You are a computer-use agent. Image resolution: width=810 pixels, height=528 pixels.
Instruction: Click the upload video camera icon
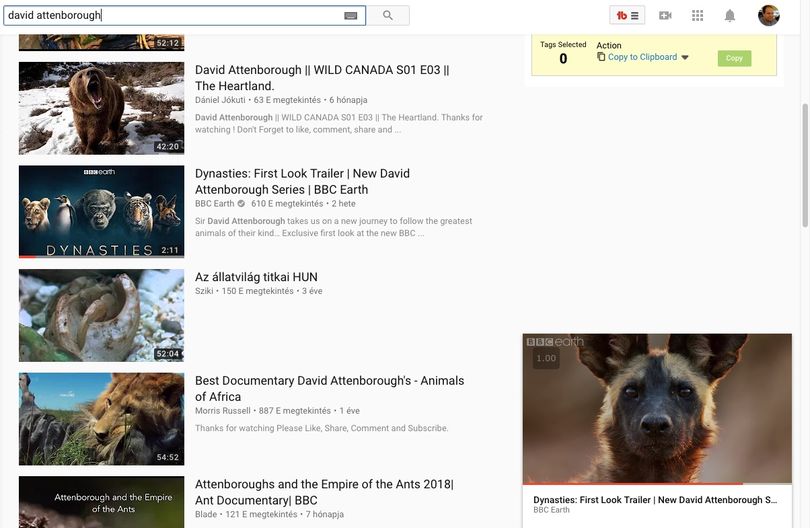(665, 15)
